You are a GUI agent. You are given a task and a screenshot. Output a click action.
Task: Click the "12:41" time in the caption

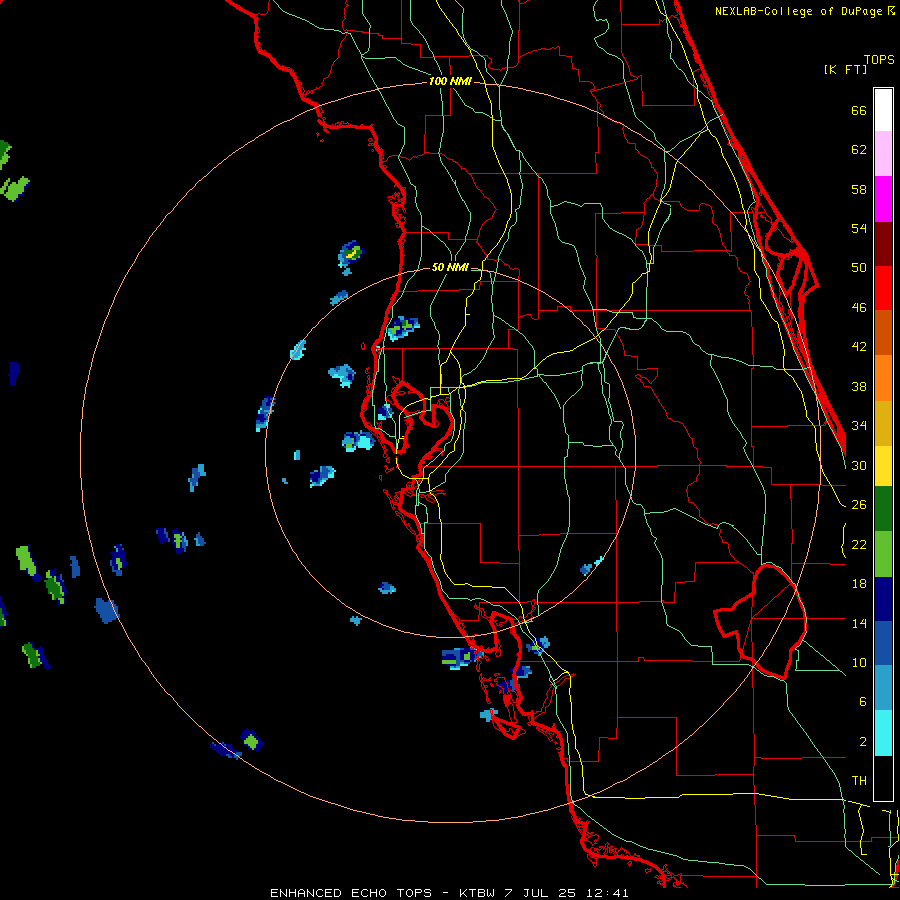608,893
